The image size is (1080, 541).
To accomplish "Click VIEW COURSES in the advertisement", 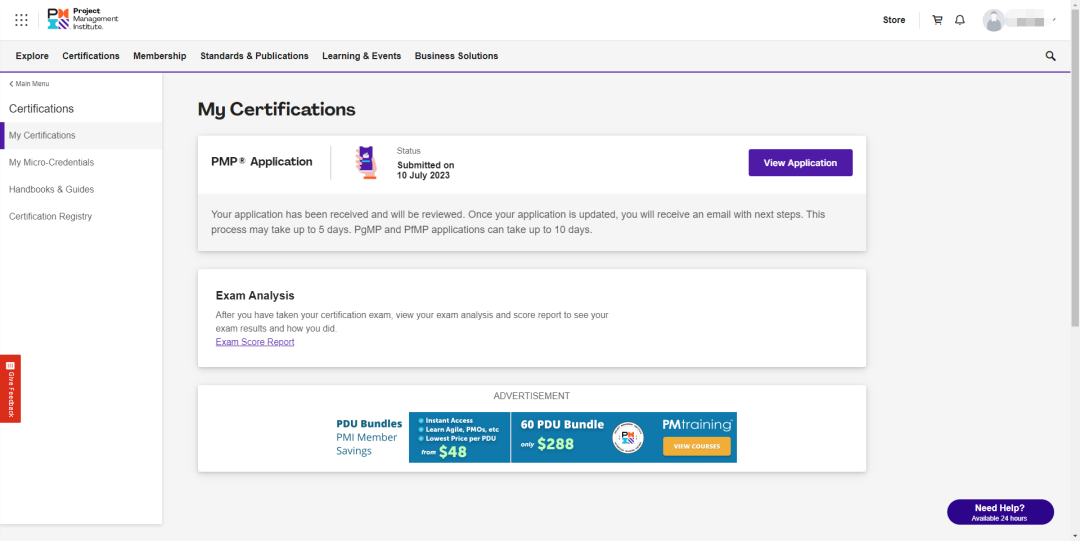I will point(696,447).
